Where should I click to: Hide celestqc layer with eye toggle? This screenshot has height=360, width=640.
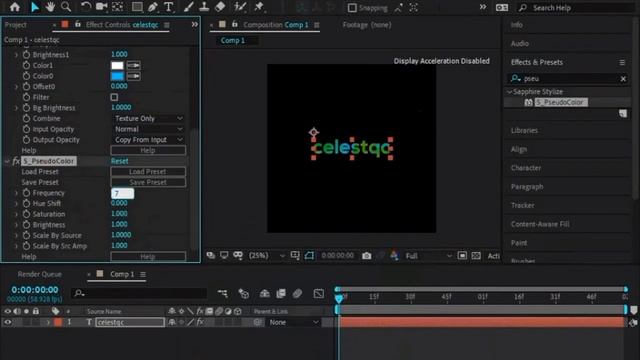click(7, 322)
